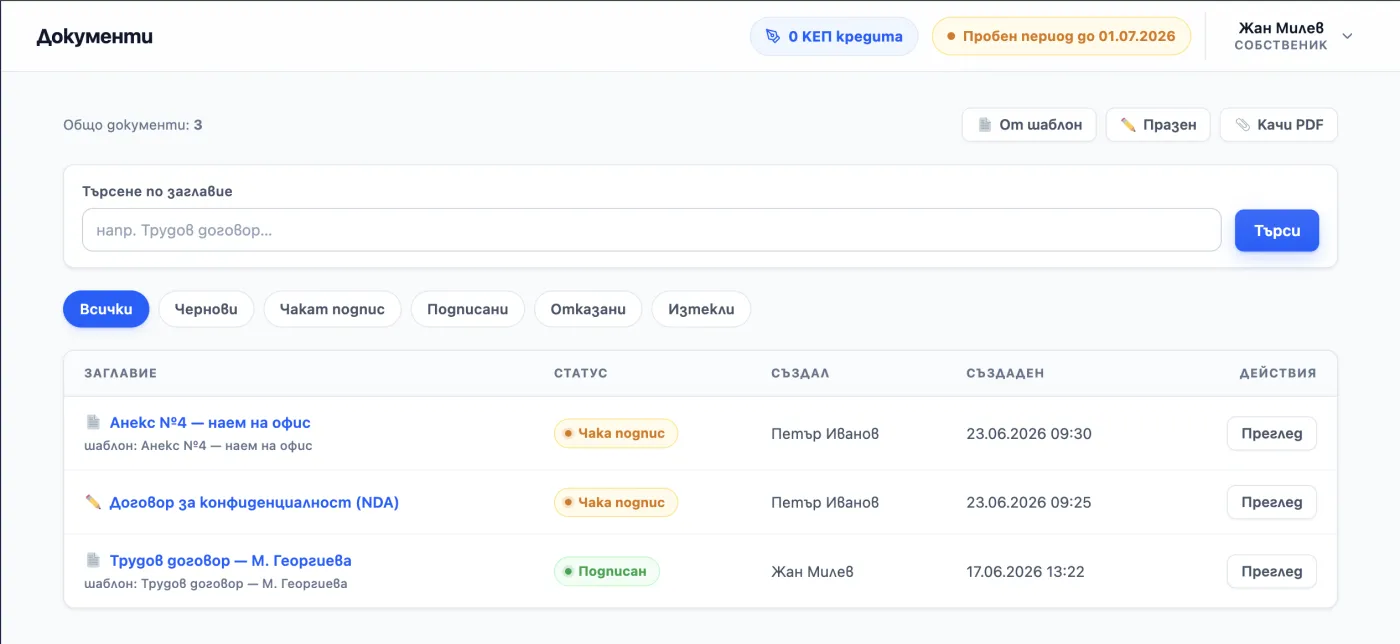The width and height of the screenshot is (1400, 644).
Task: Click the pen icon in the KEP credits badge
Action: 772,36
